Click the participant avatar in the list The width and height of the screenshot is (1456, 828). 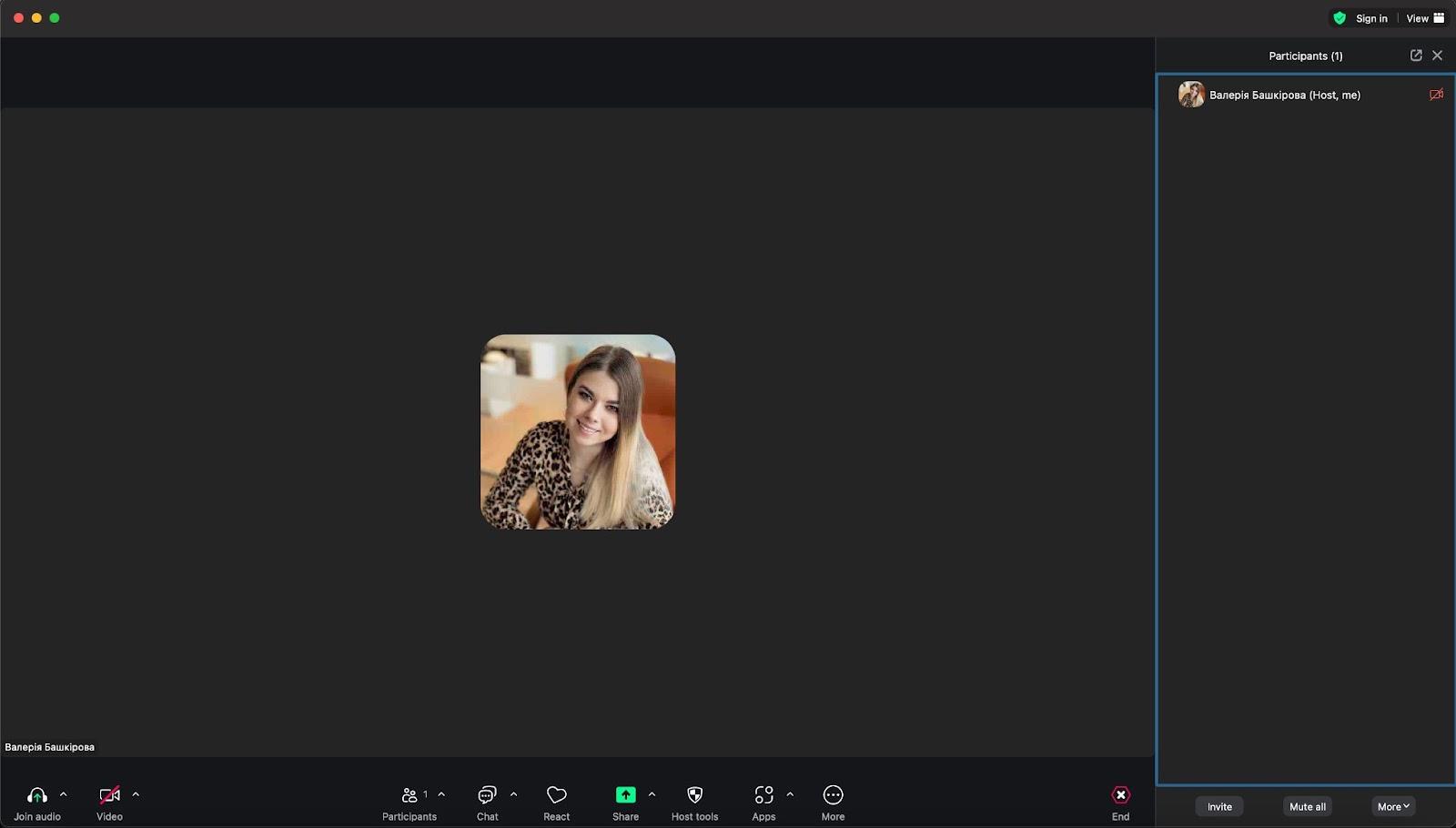tap(1191, 95)
